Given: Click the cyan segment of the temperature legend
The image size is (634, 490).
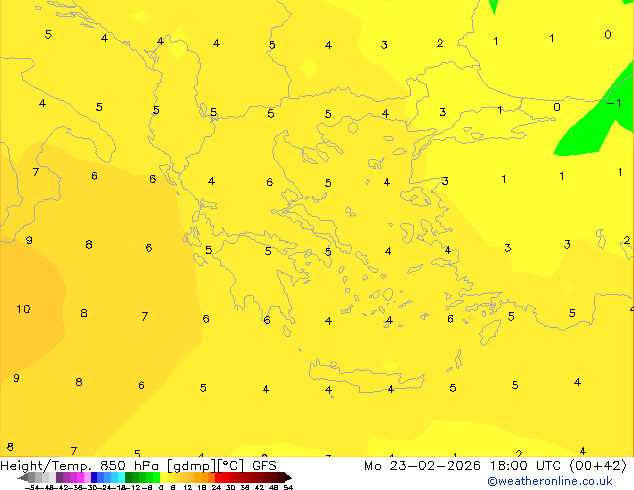Looking at the screenshot, I should coord(121,478).
